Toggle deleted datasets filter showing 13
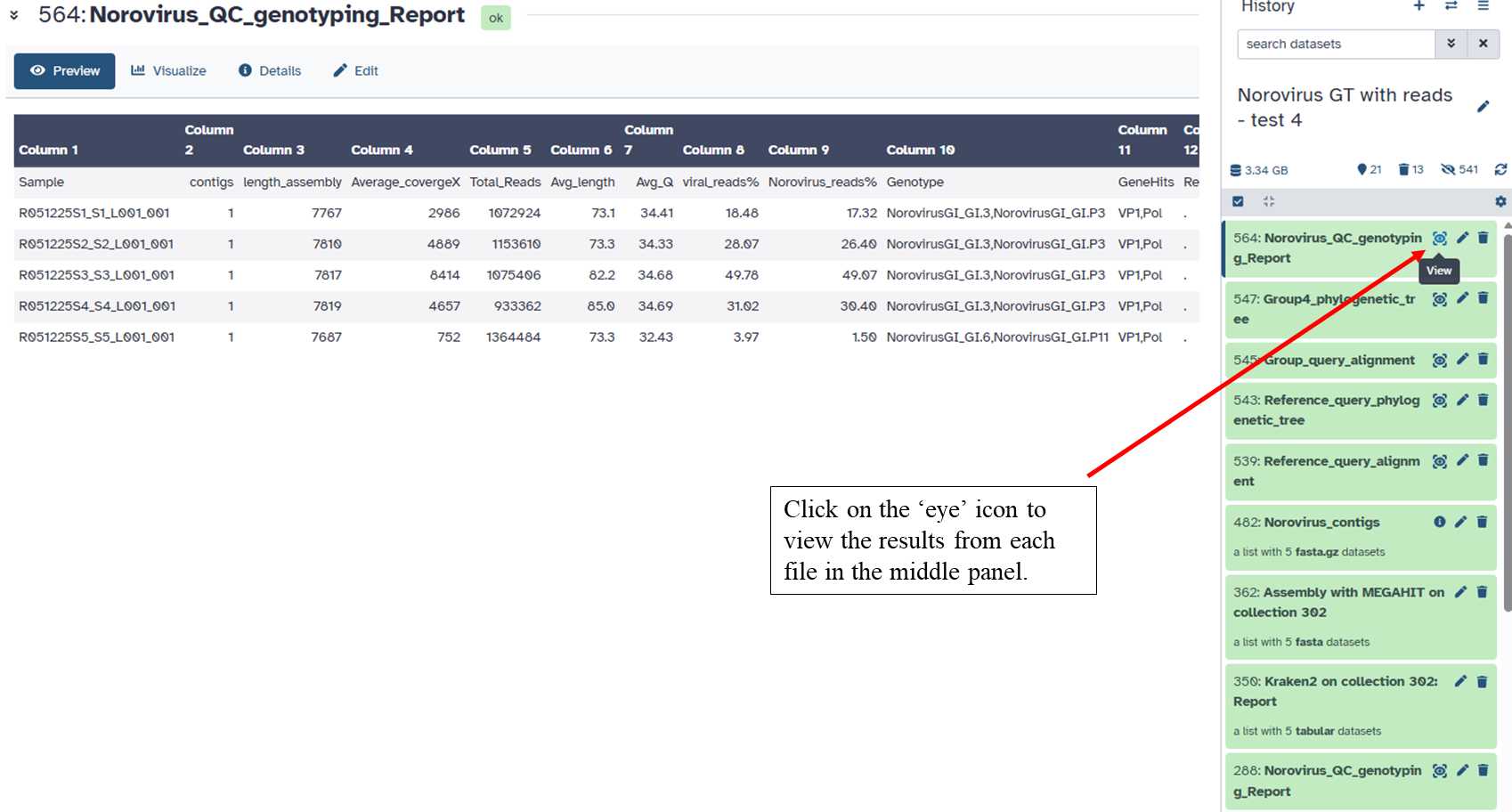 (1410, 169)
